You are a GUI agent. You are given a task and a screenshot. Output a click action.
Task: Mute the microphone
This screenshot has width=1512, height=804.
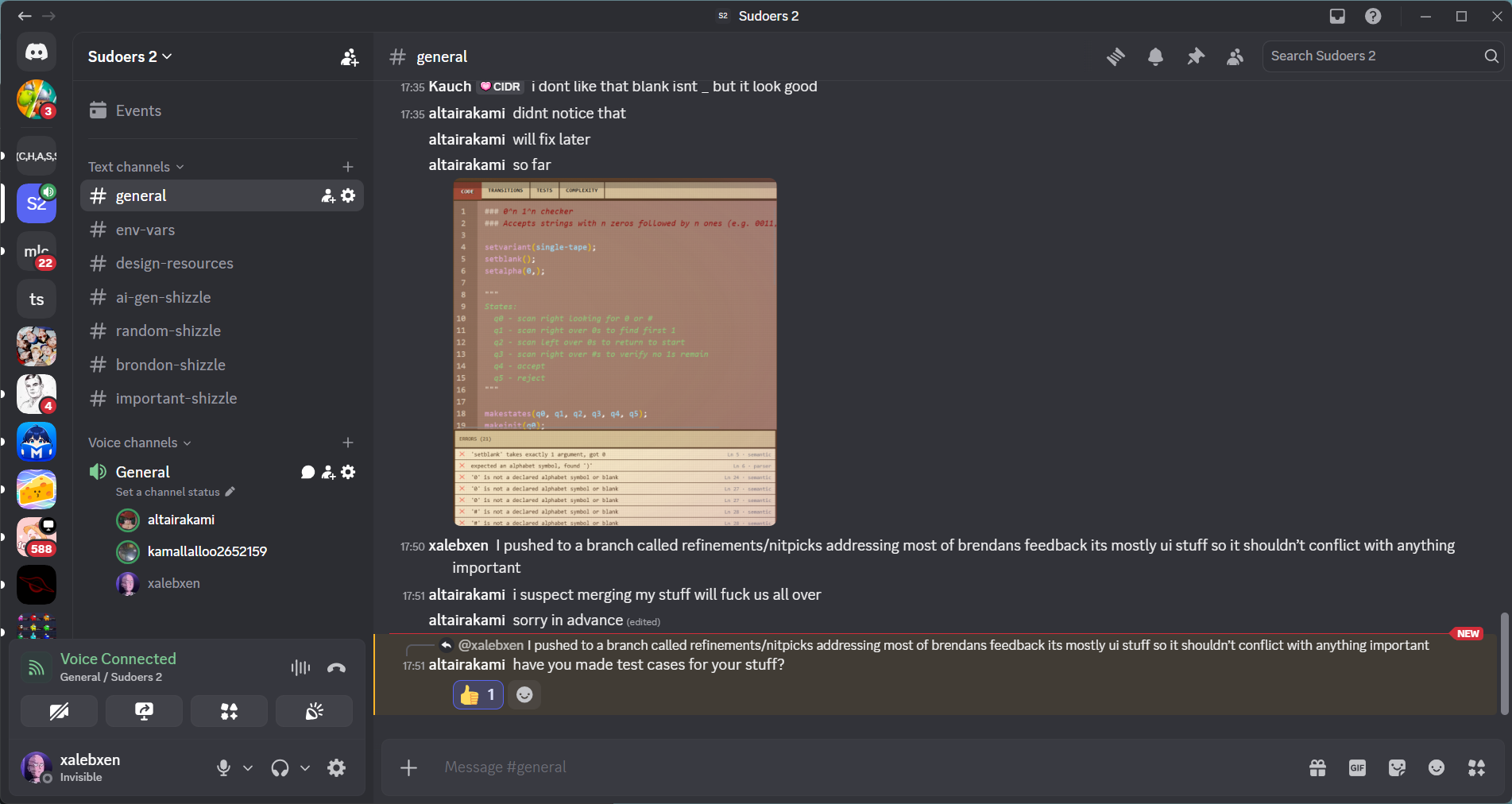click(223, 767)
